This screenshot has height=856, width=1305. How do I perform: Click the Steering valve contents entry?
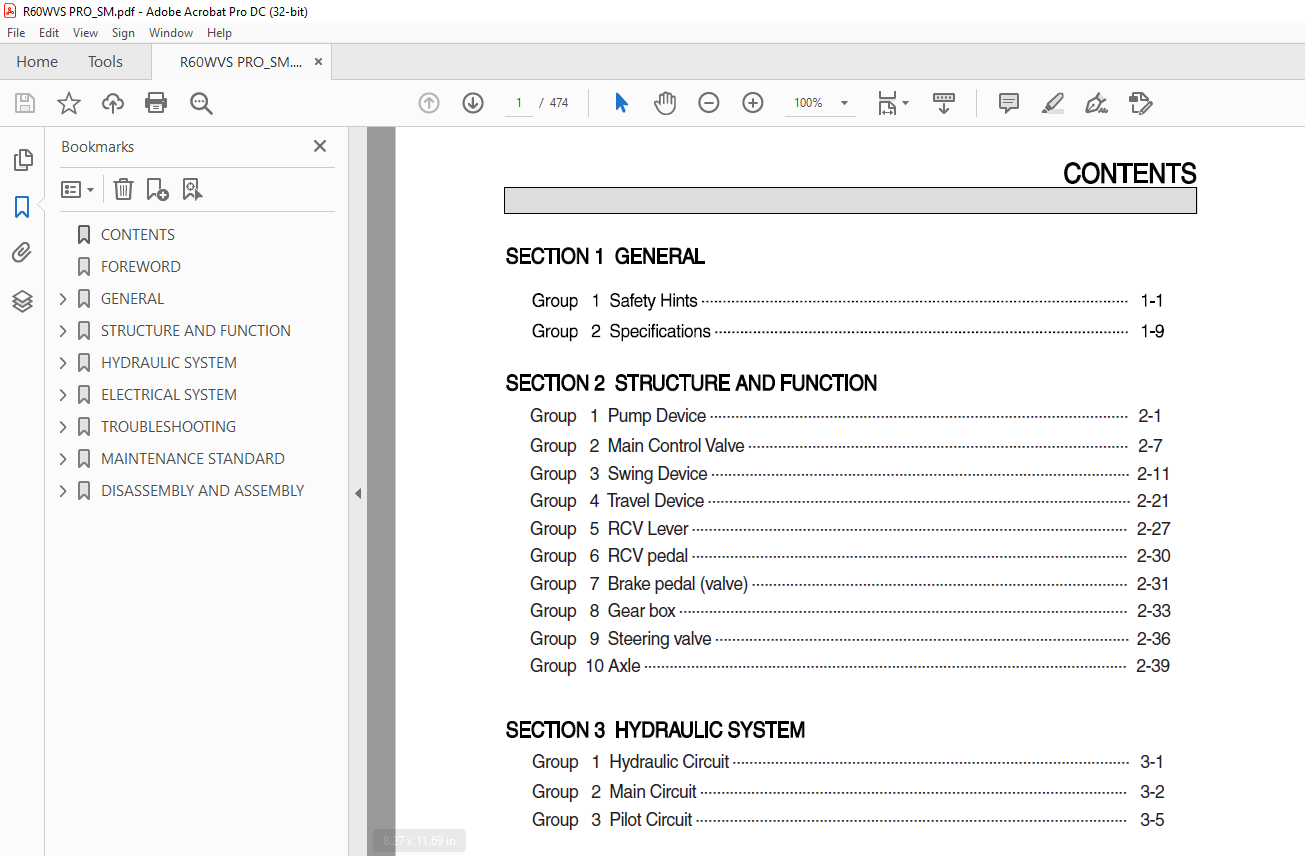(x=849, y=639)
